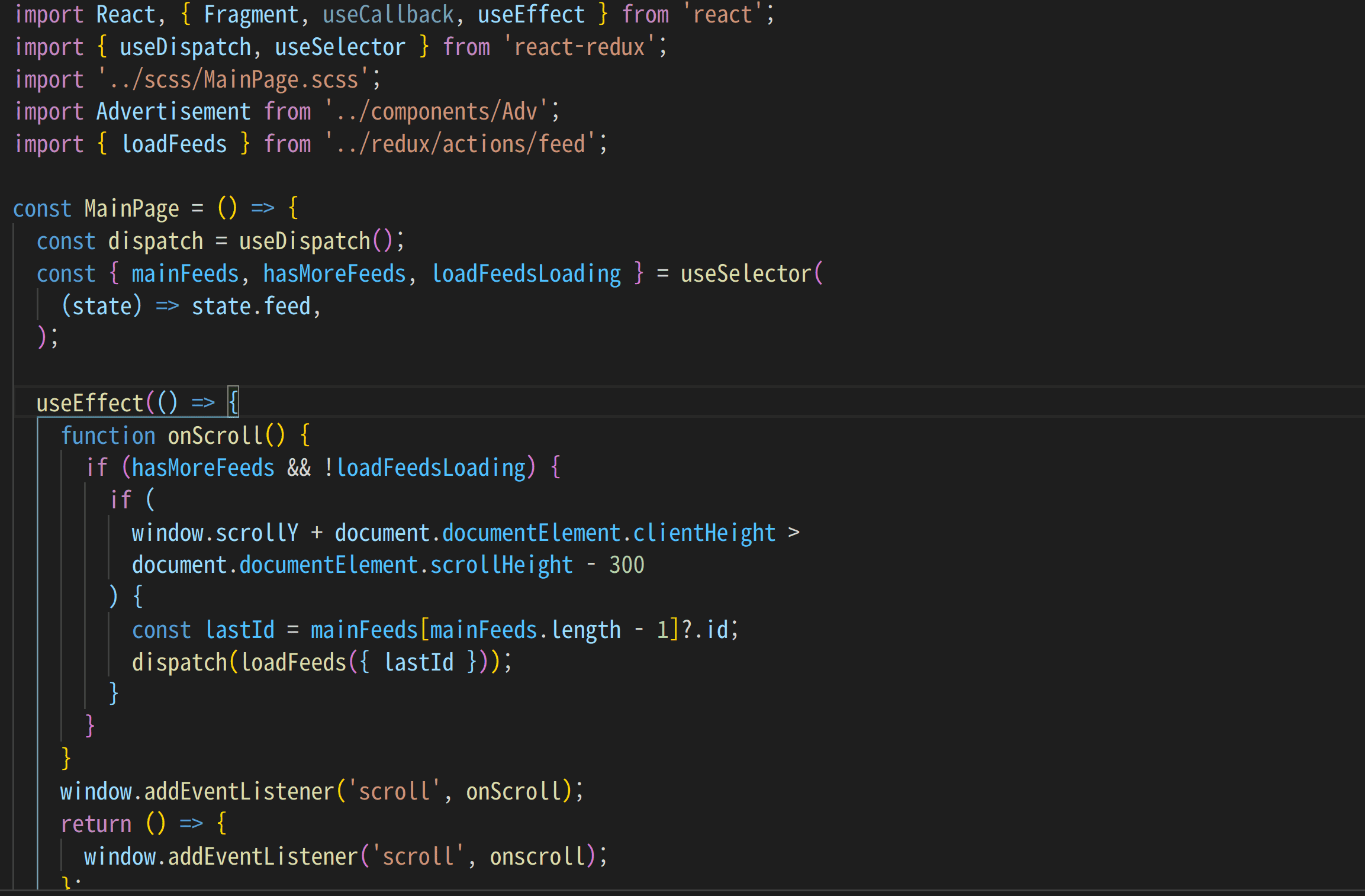Click the number 300 in the condition

(626, 565)
